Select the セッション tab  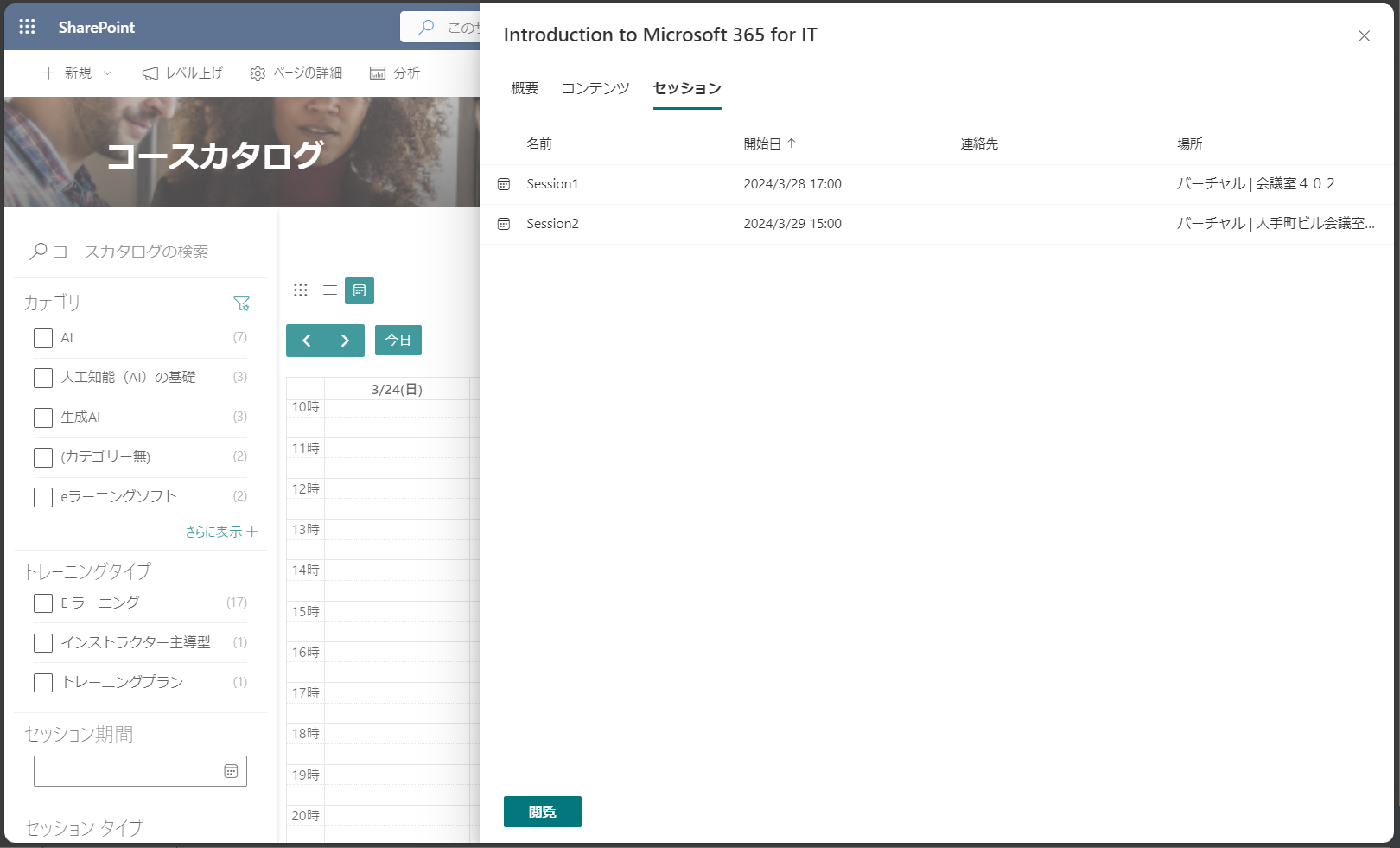point(687,88)
